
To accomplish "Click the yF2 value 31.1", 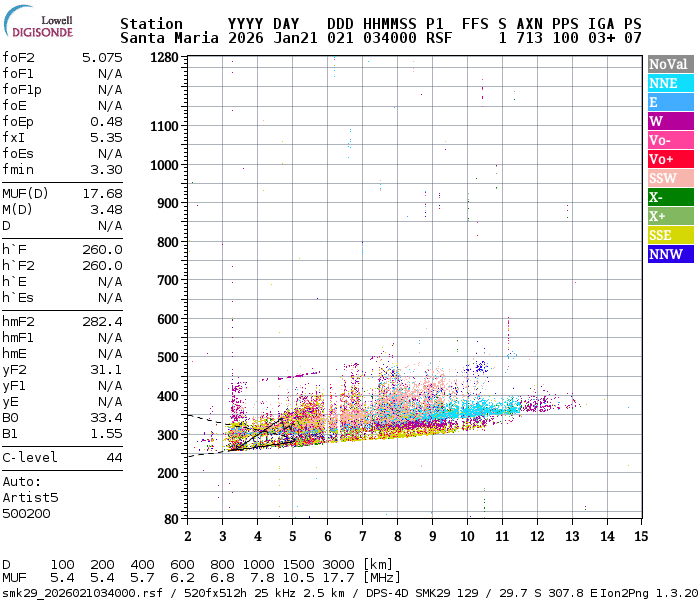I will point(106,370).
